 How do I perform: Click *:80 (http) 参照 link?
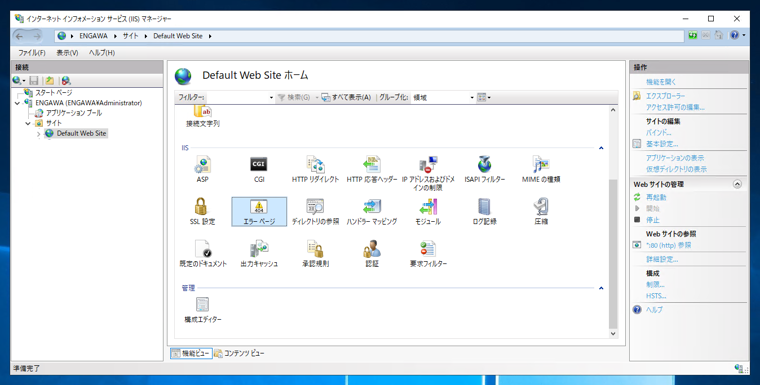668,245
